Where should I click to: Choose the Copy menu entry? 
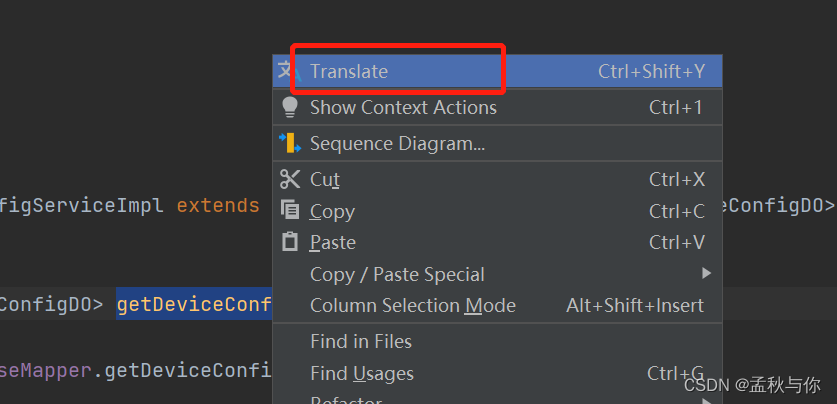click(x=332, y=211)
